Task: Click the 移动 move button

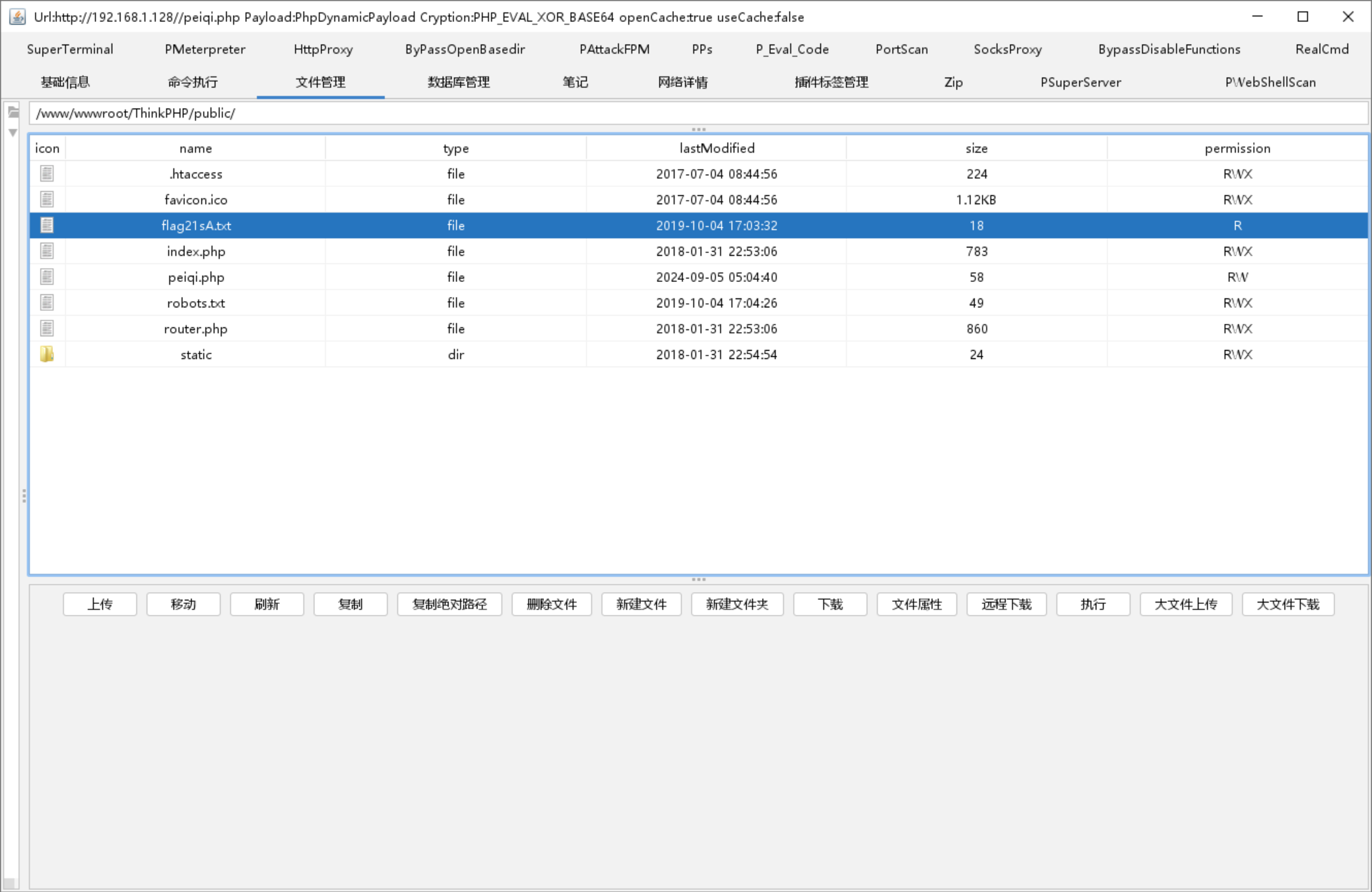Action: point(184,605)
